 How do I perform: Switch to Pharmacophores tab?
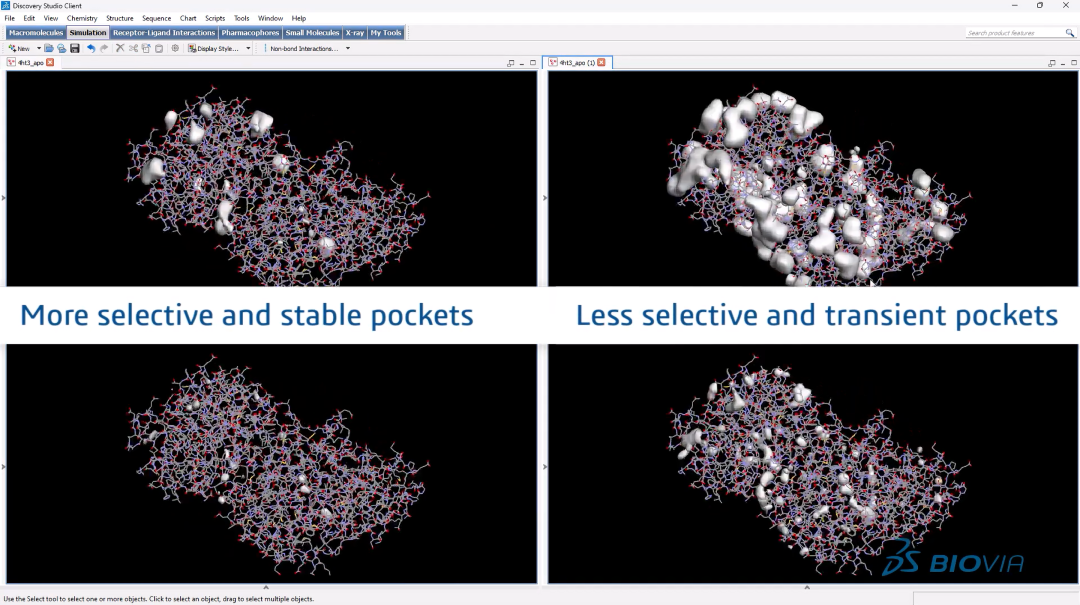click(250, 32)
